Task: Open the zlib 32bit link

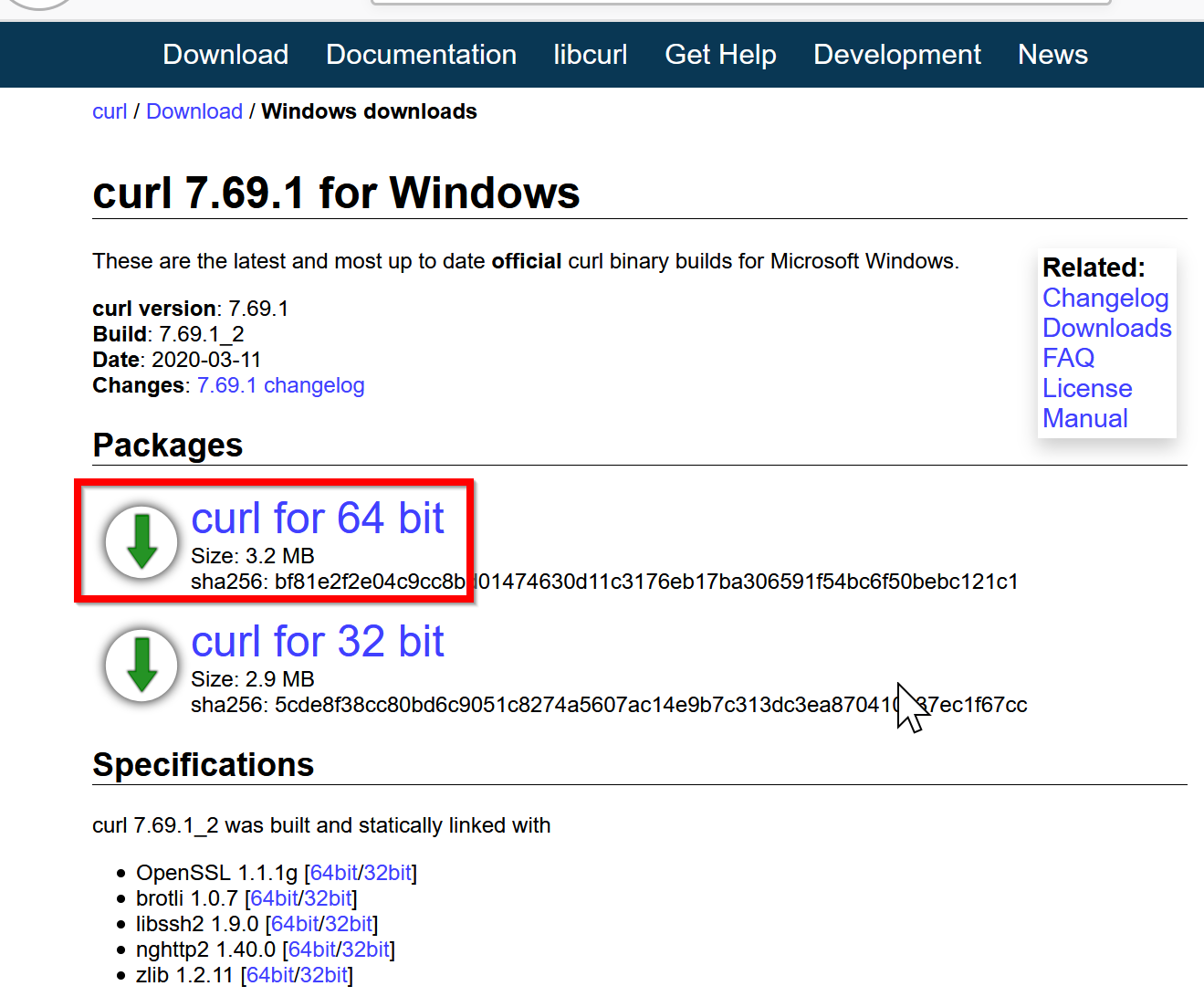Action: click(324, 975)
